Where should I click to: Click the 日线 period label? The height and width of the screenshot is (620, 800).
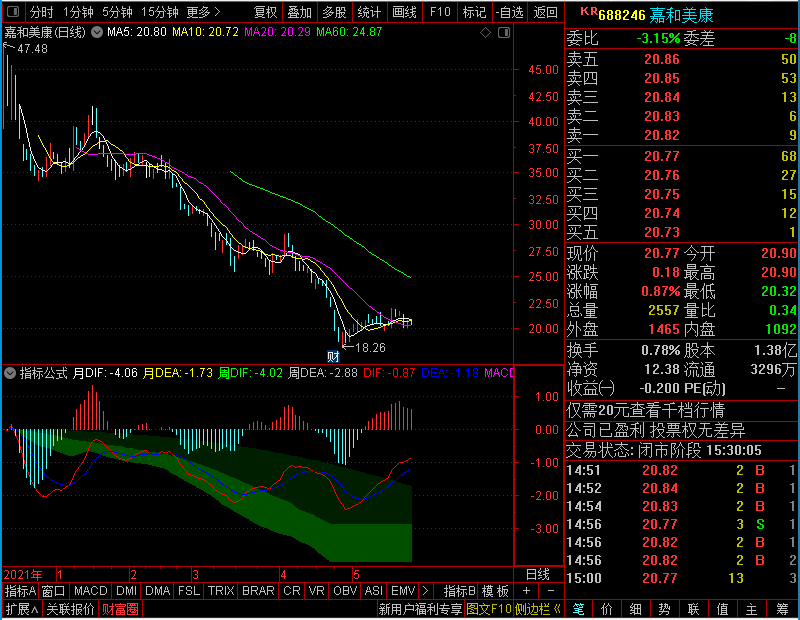pos(538,575)
